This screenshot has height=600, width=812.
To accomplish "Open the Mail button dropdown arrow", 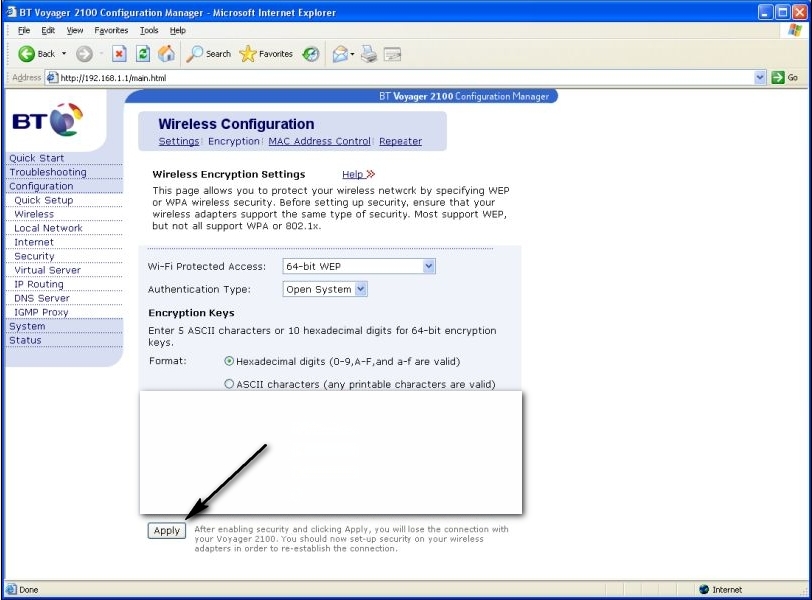I will coord(352,54).
